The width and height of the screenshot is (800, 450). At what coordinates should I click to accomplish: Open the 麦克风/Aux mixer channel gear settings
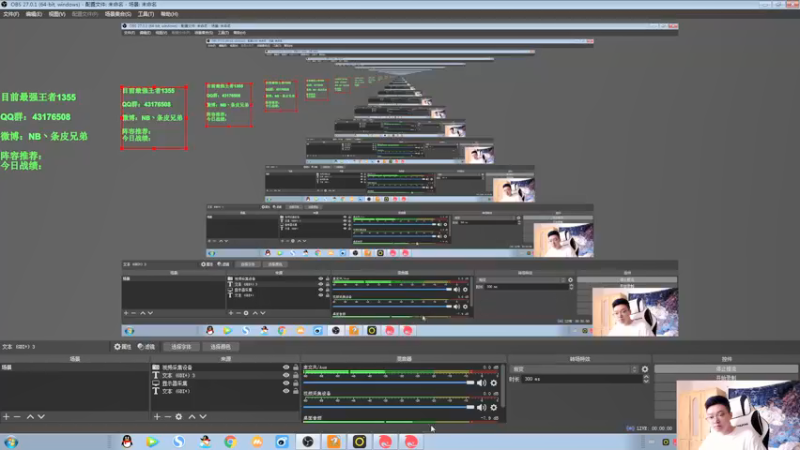(x=493, y=383)
